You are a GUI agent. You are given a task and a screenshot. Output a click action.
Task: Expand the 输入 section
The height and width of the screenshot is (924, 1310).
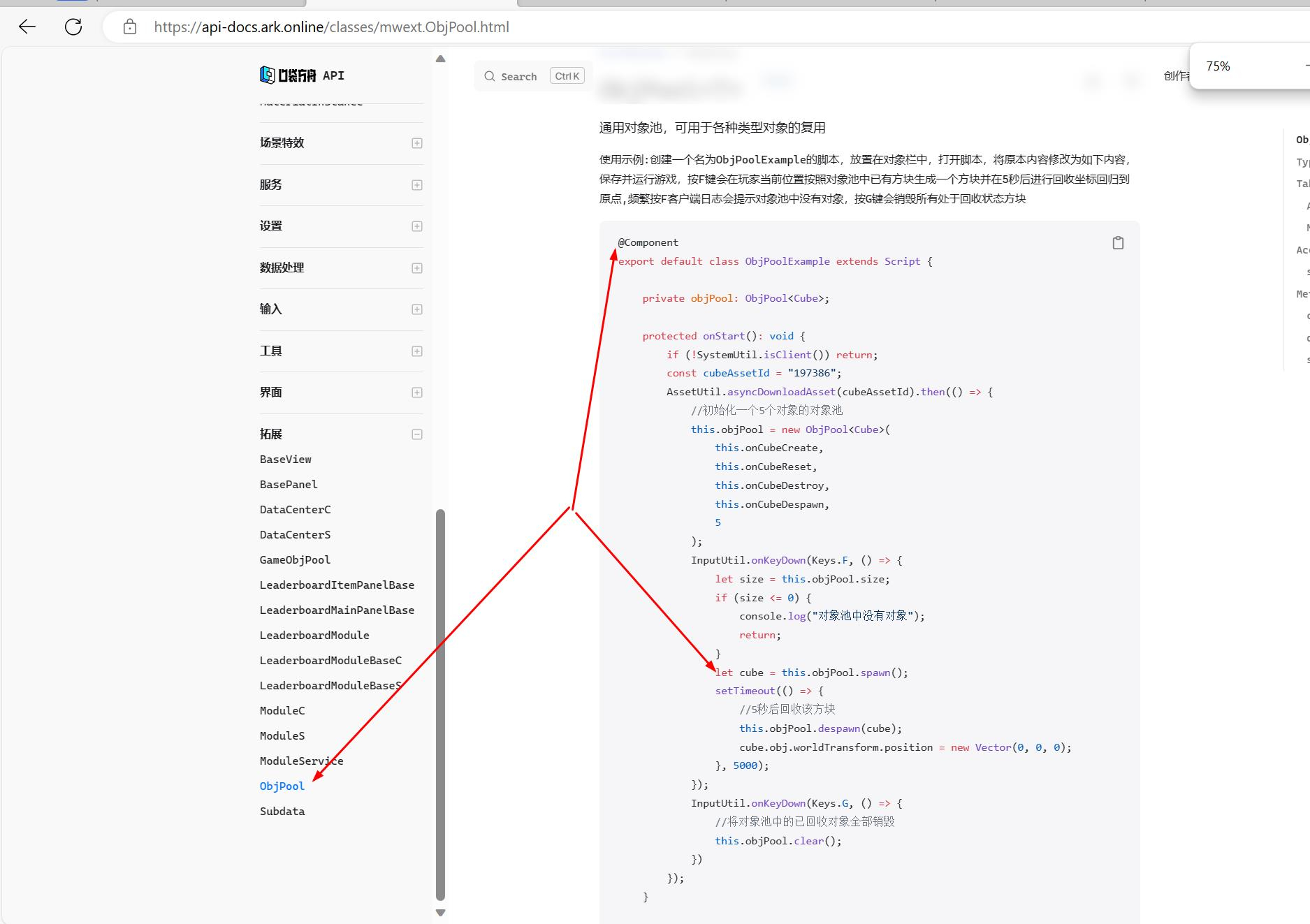pos(417,309)
